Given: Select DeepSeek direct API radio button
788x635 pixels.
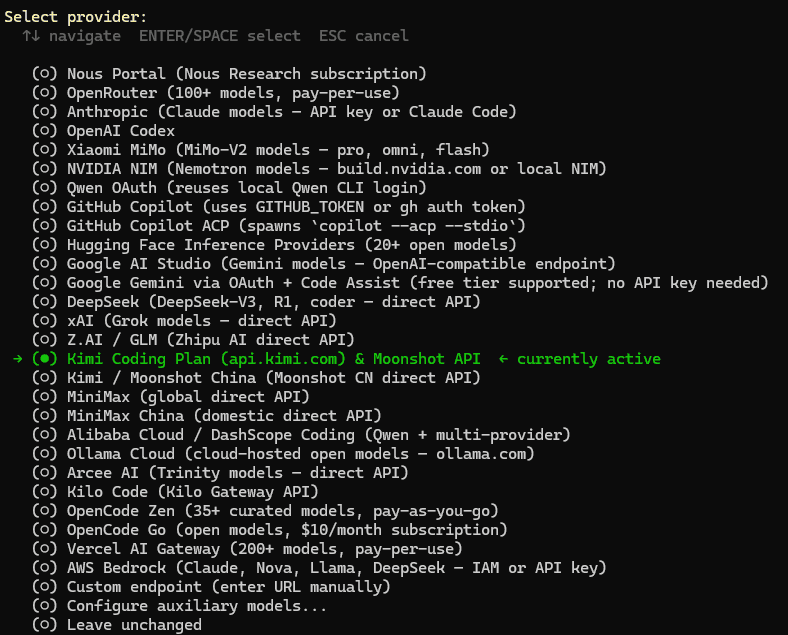Looking at the screenshot, I should coord(45,302).
